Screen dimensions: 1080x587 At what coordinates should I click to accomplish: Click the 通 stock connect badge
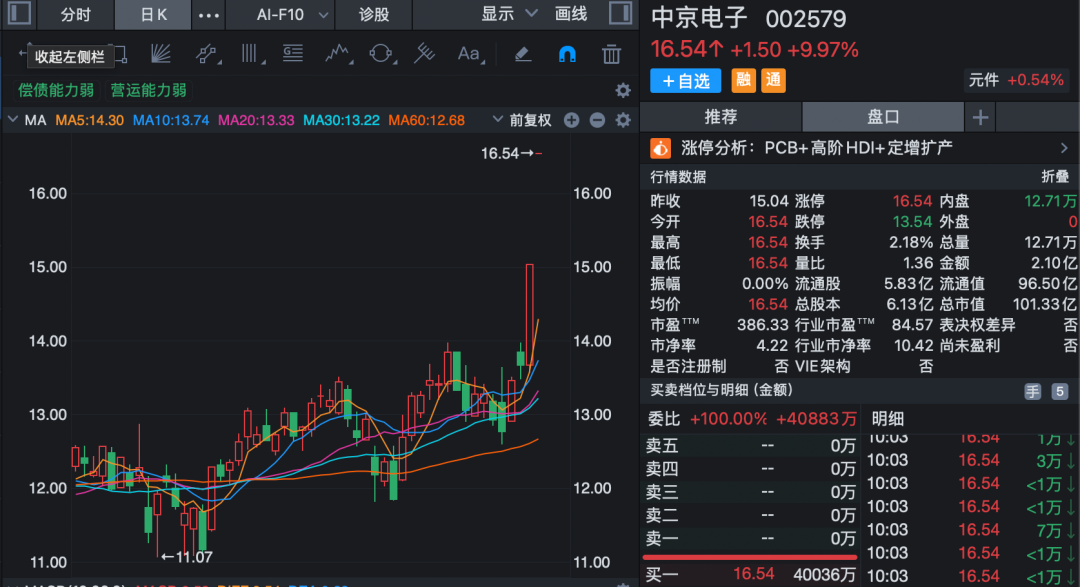(773, 81)
